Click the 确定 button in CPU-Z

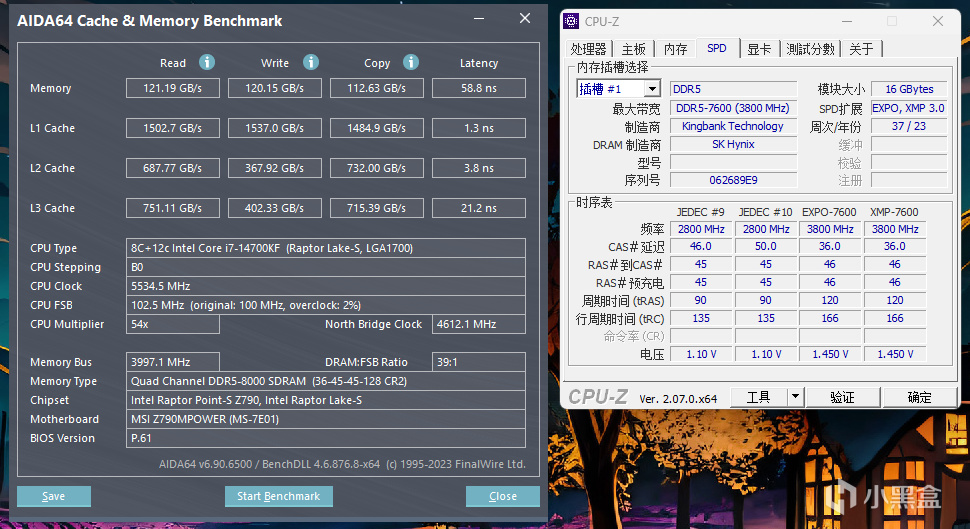coord(919,397)
